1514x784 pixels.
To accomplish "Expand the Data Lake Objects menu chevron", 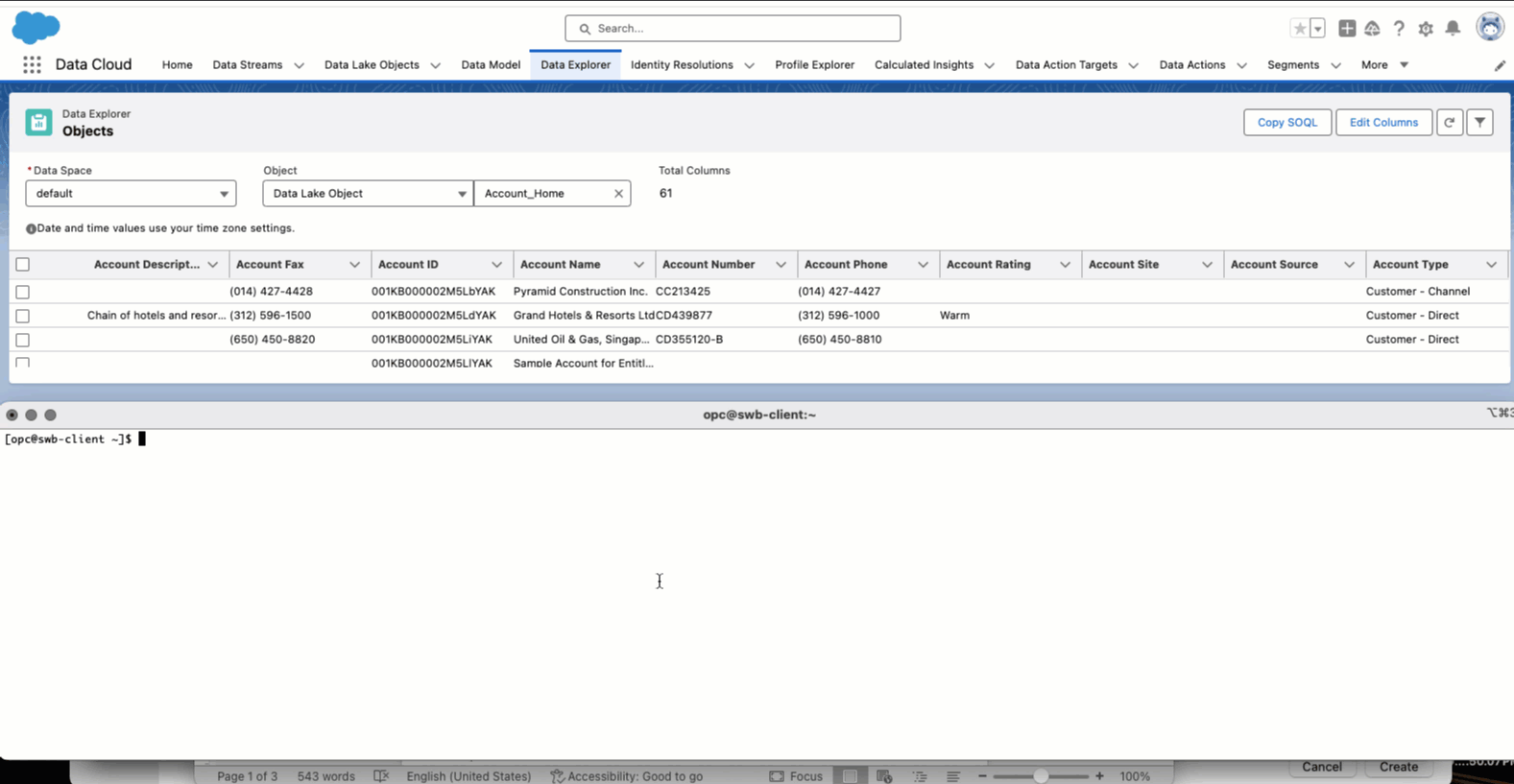I will click(435, 65).
